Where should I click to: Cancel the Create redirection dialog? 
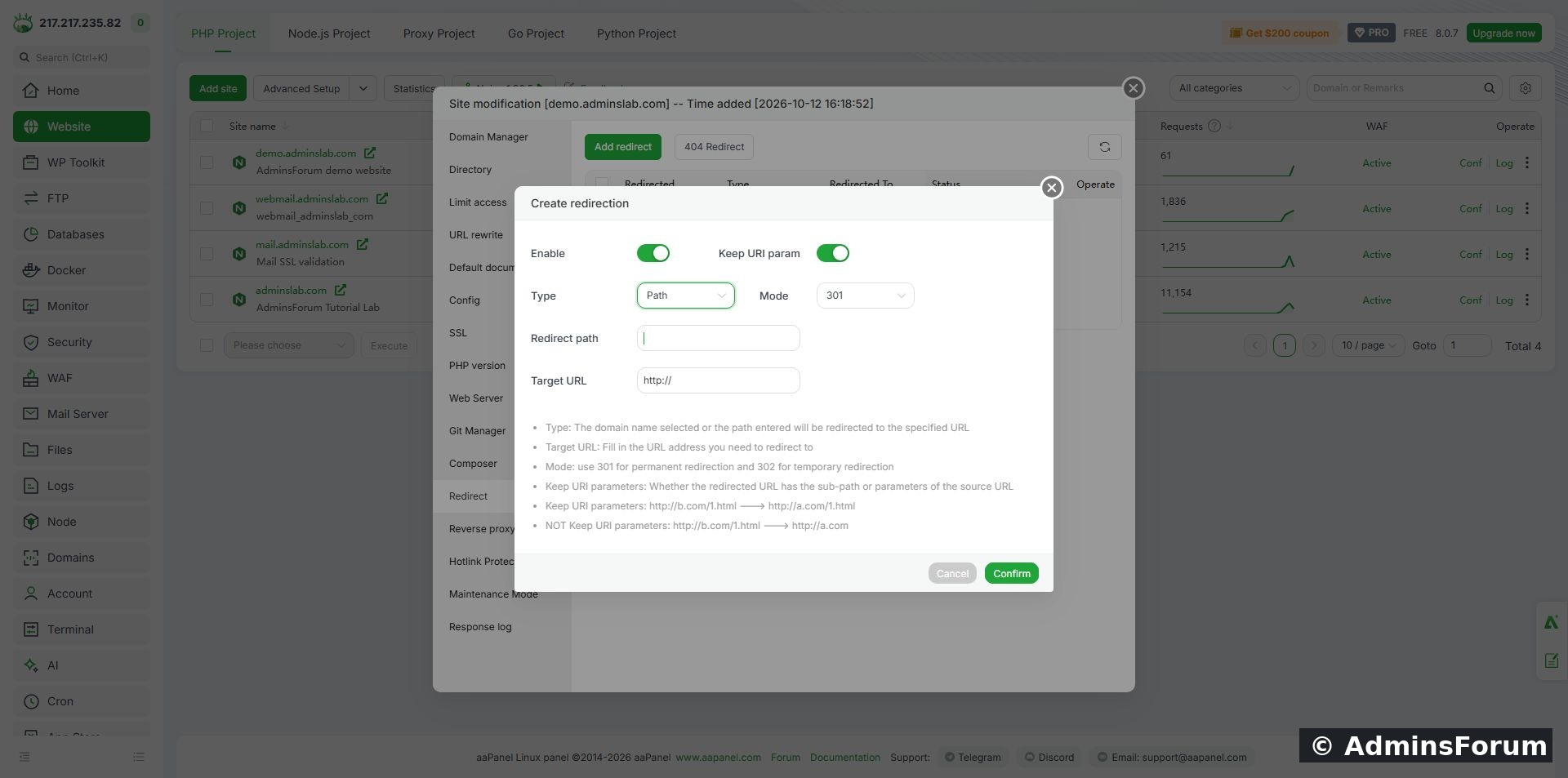point(952,573)
